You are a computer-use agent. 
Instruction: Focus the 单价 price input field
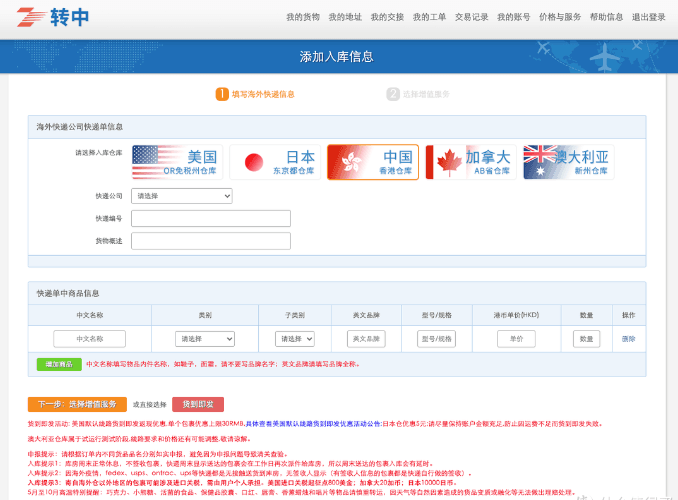pos(516,339)
